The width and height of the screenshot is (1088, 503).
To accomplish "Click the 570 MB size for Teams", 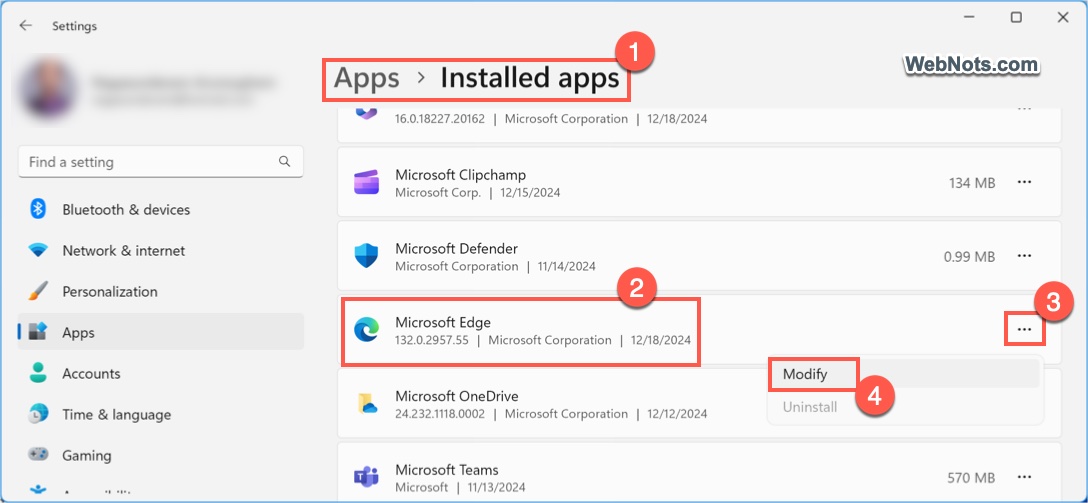I will click(x=971, y=477).
